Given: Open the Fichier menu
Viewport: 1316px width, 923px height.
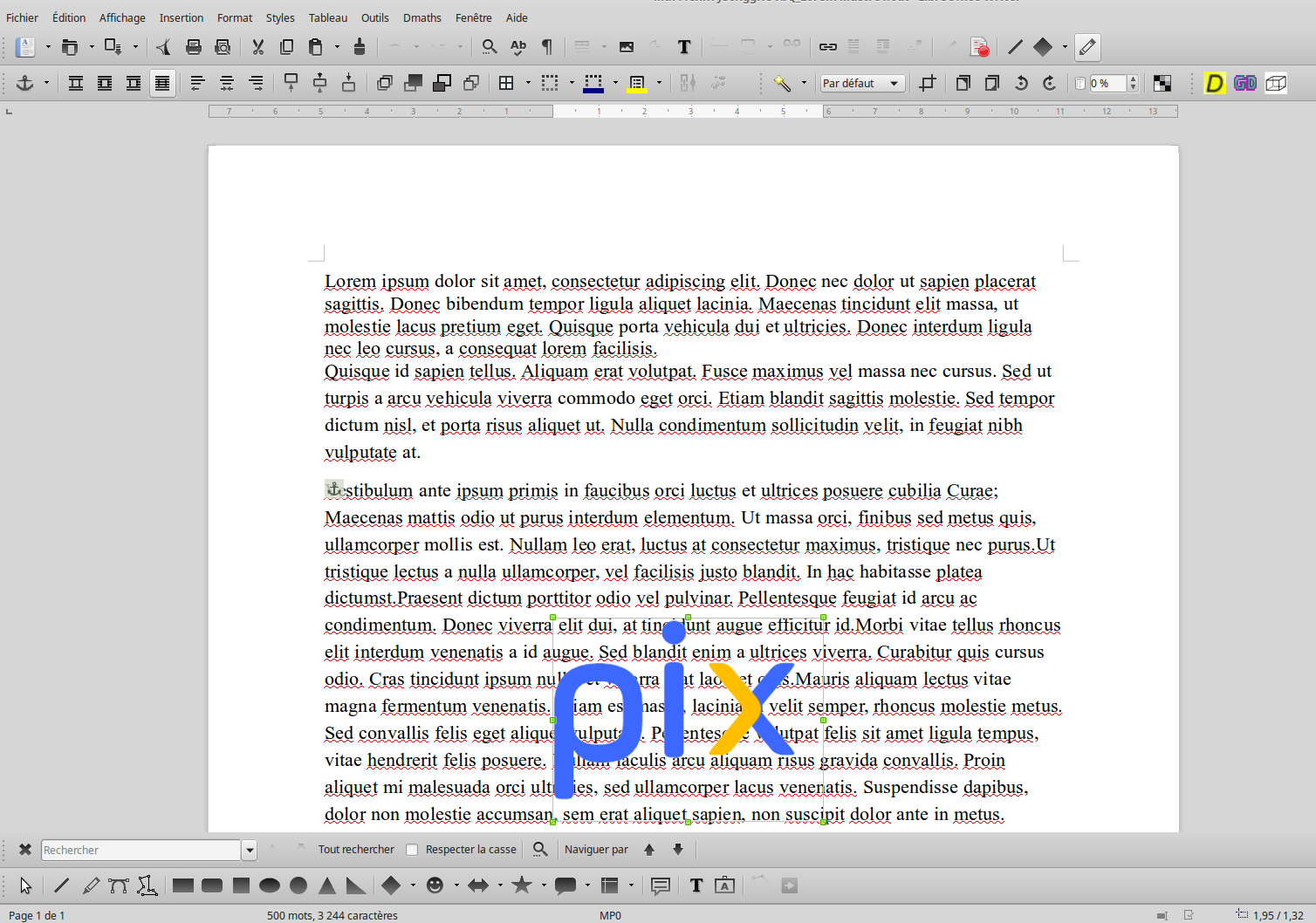Looking at the screenshot, I should [22, 17].
